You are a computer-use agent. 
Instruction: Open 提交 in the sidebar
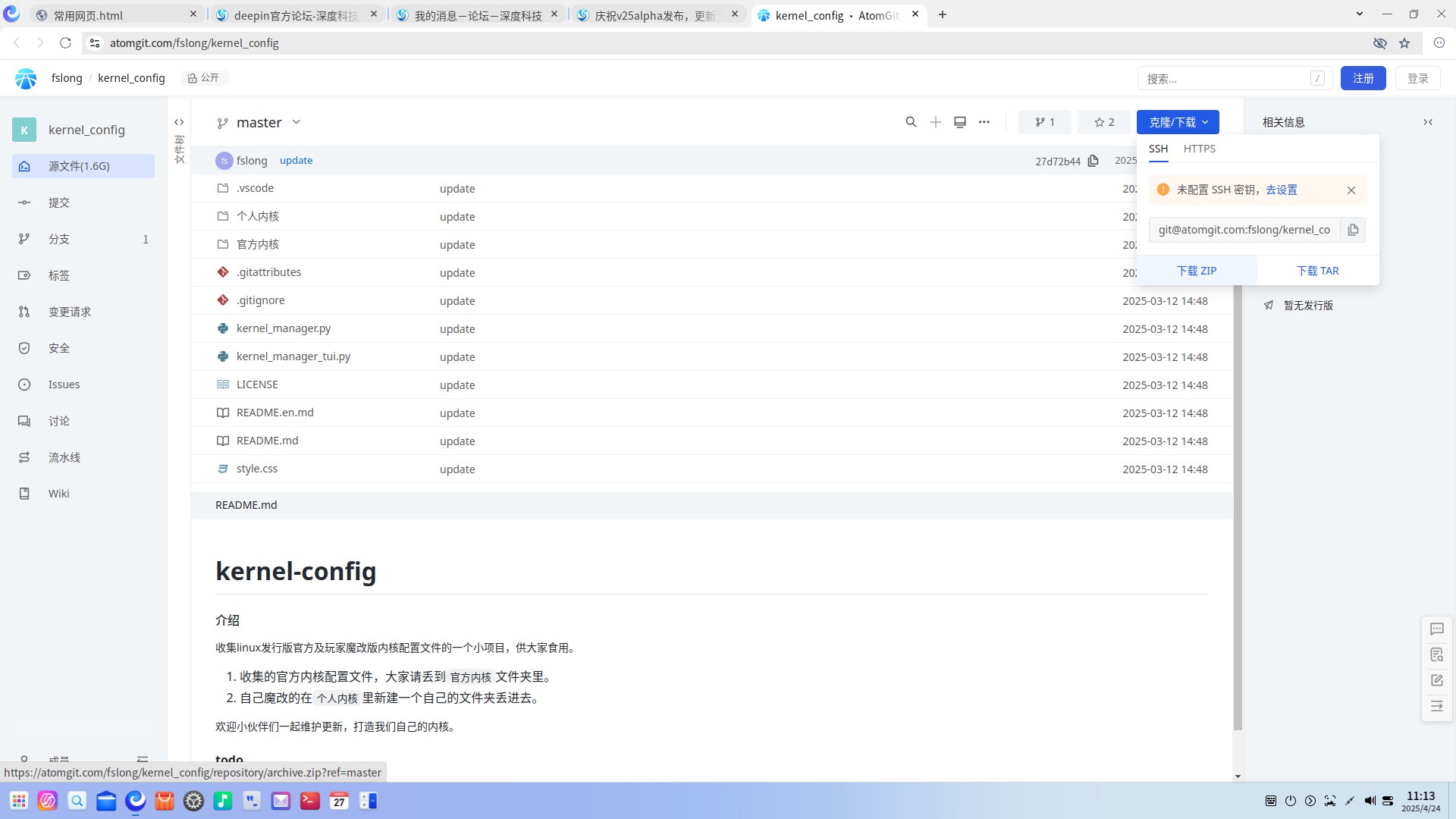[83, 202]
